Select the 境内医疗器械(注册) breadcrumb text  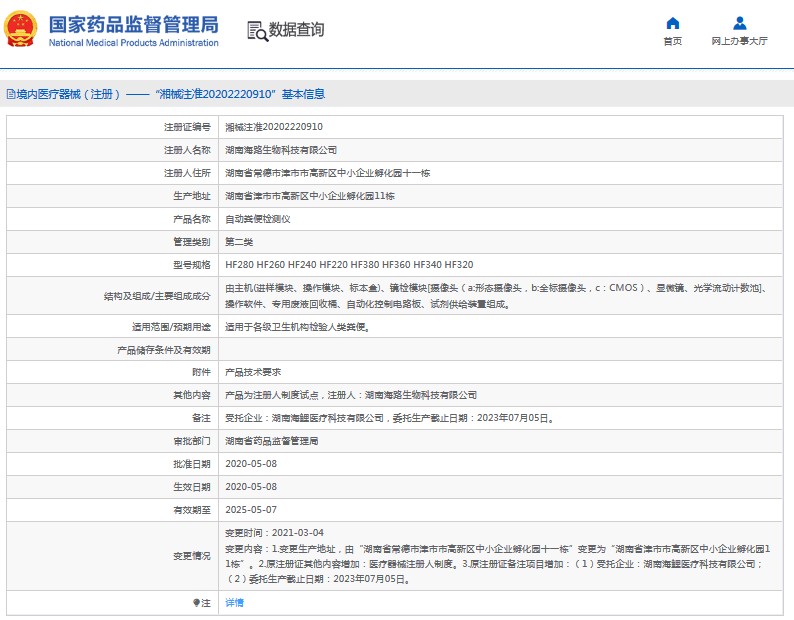coord(68,94)
